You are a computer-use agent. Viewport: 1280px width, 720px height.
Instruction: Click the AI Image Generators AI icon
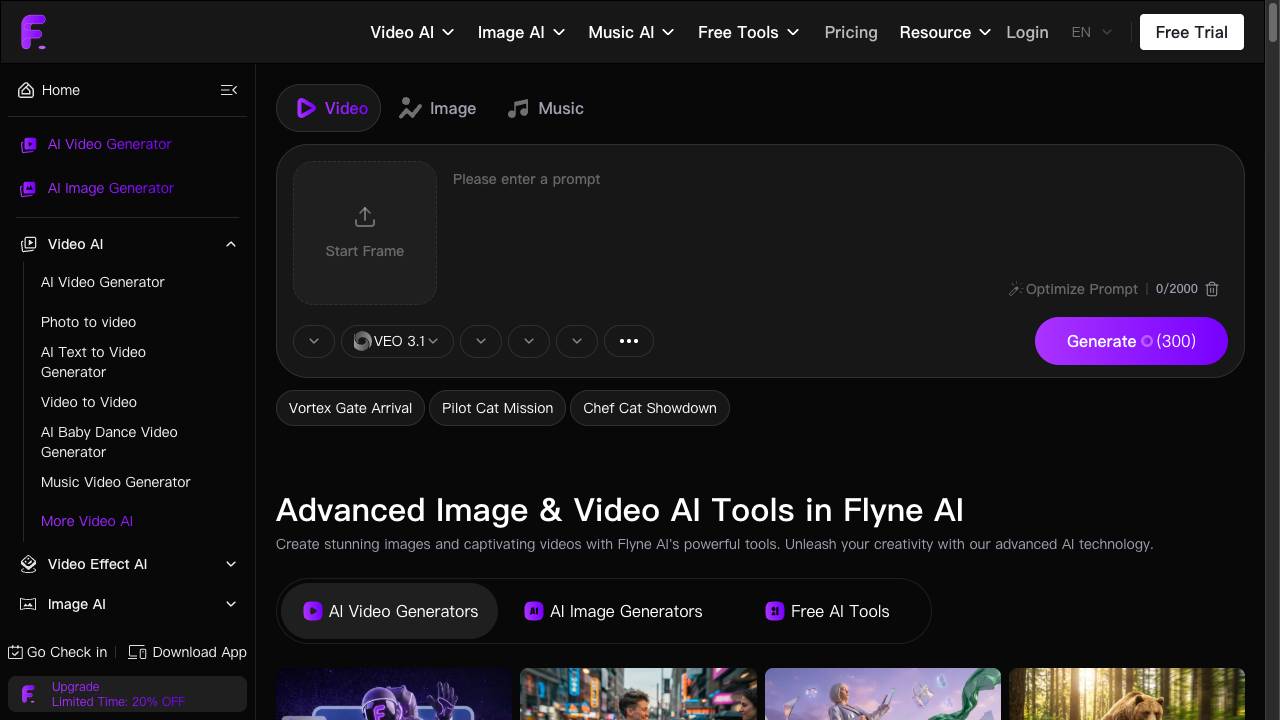point(534,611)
